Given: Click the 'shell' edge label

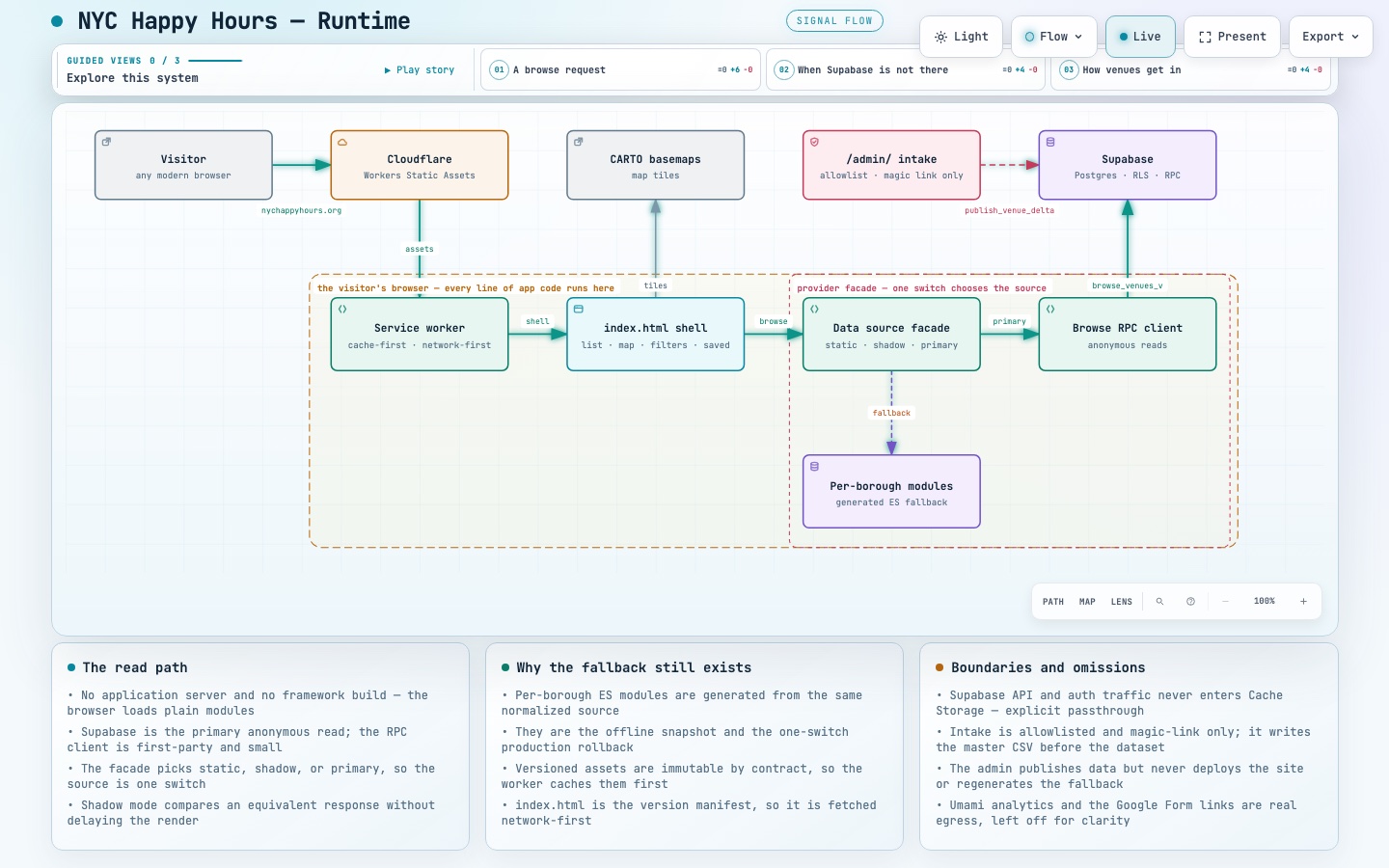Looking at the screenshot, I should click(x=537, y=321).
